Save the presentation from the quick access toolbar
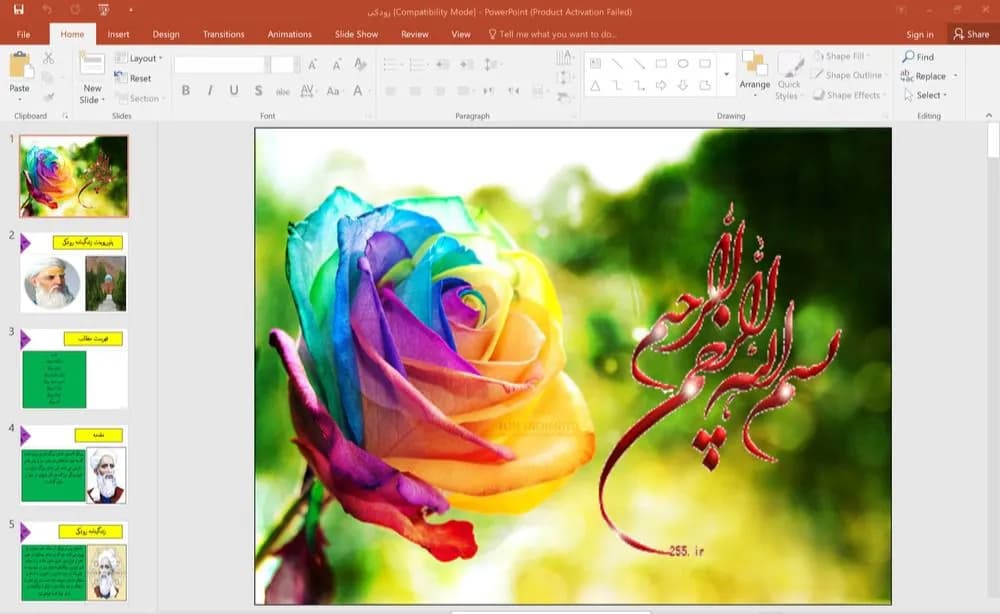Viewport: 1000px width, 614px height. [18, 10]
